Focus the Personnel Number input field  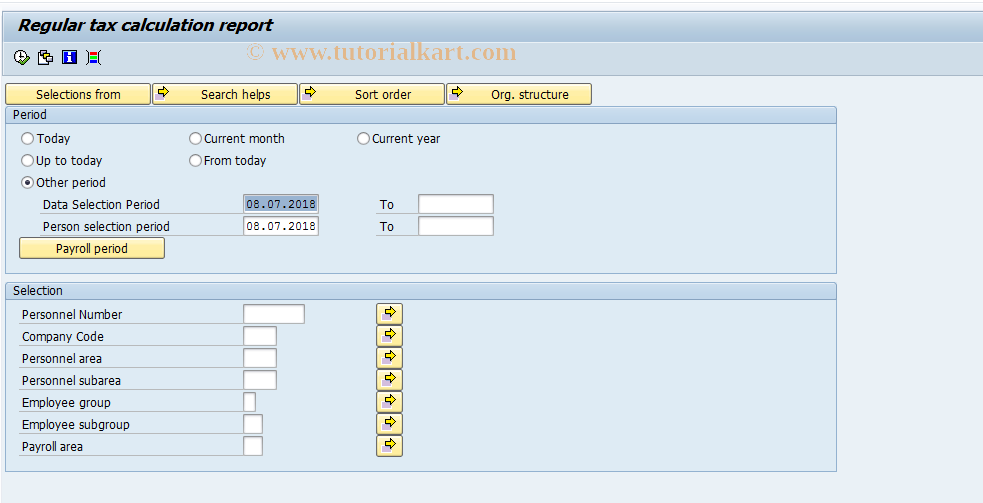274,314
